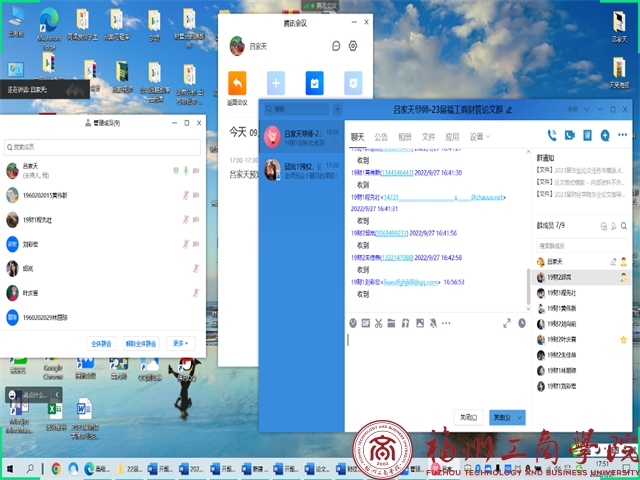Open the 应用 tab
Image resolution: width=640 pixels, height=480 pixels.
click(x=452, y=137)
